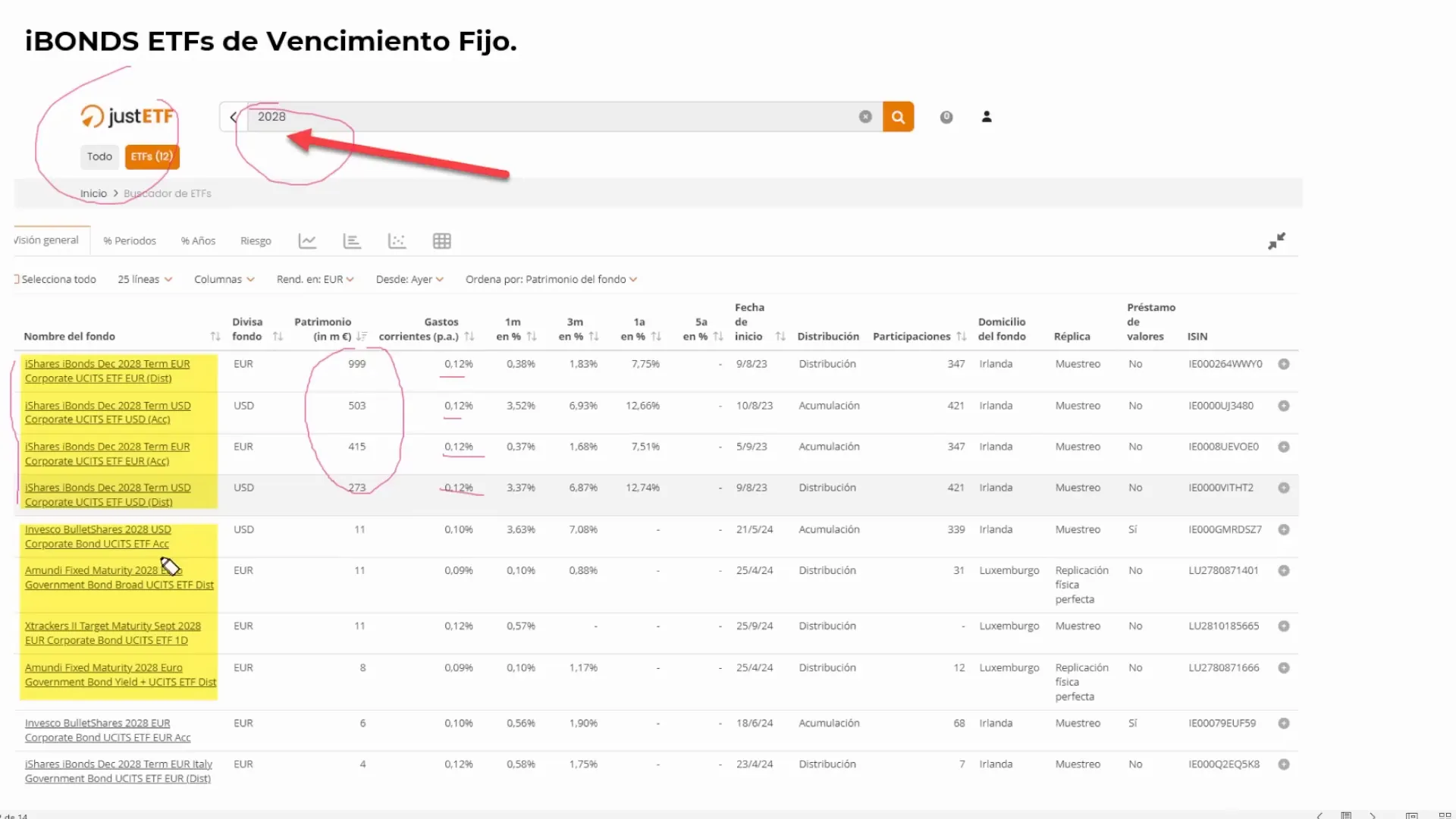The image size is (1456, 819).
Task: Open iShares iBonds Dec 2028 EUR Corporate (Acc)
Action: click(x=108, y=453)
